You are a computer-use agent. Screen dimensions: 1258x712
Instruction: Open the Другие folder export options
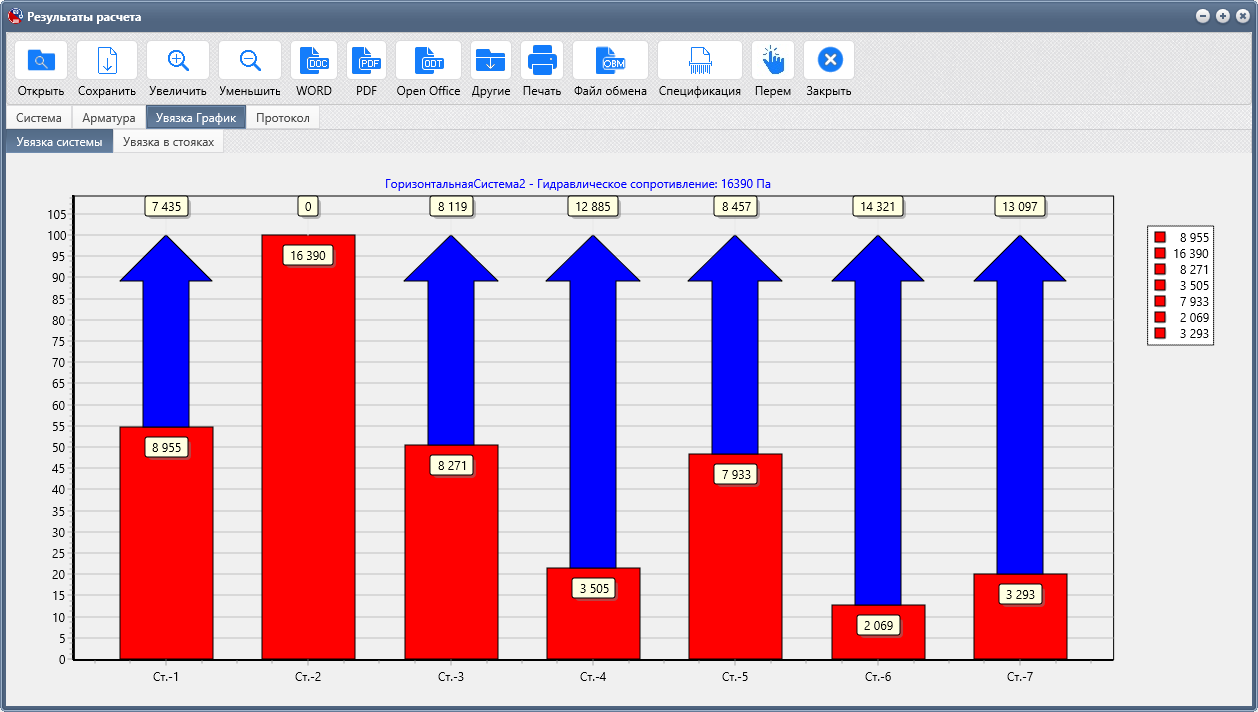click(491, 61)
